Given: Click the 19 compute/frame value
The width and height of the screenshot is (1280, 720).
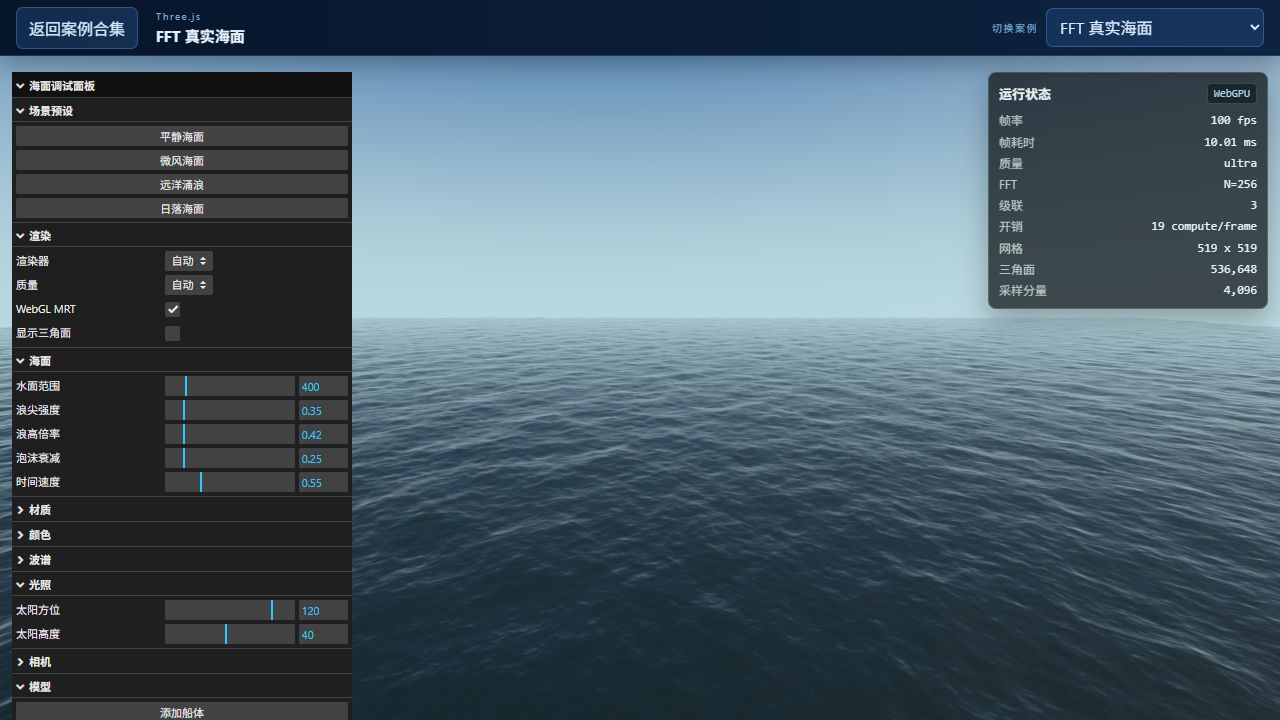Looking at the screenshot, I should [x=1204, y=227].
